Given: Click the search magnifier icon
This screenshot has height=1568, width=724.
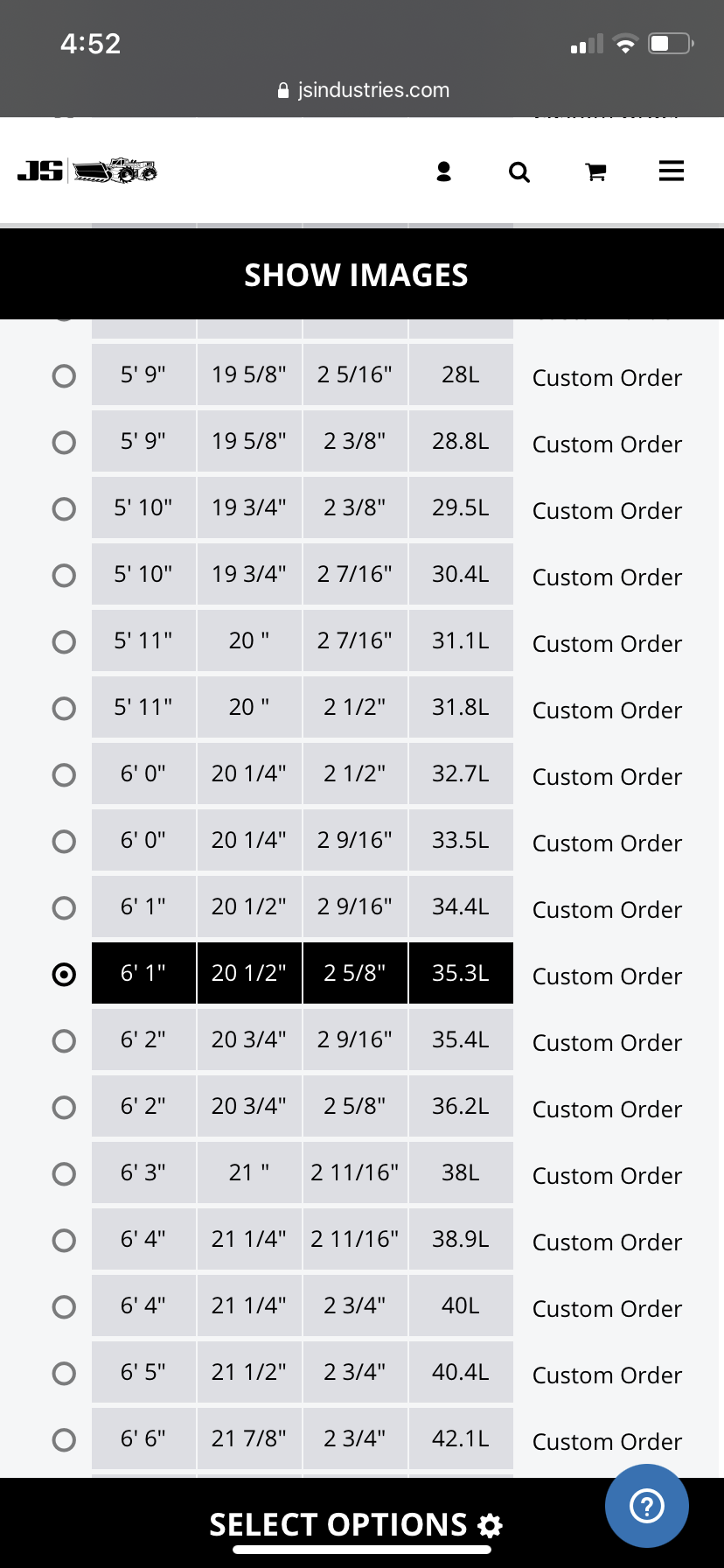Looking at the screenshot, I should 519,172.
